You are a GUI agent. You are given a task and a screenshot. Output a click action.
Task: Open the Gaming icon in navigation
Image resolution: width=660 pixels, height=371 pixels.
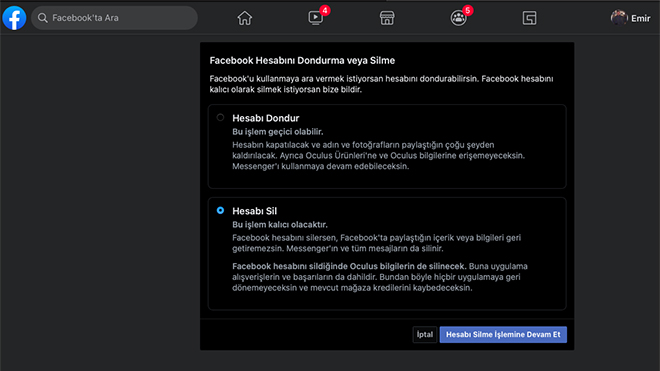[x=530, y=18]
